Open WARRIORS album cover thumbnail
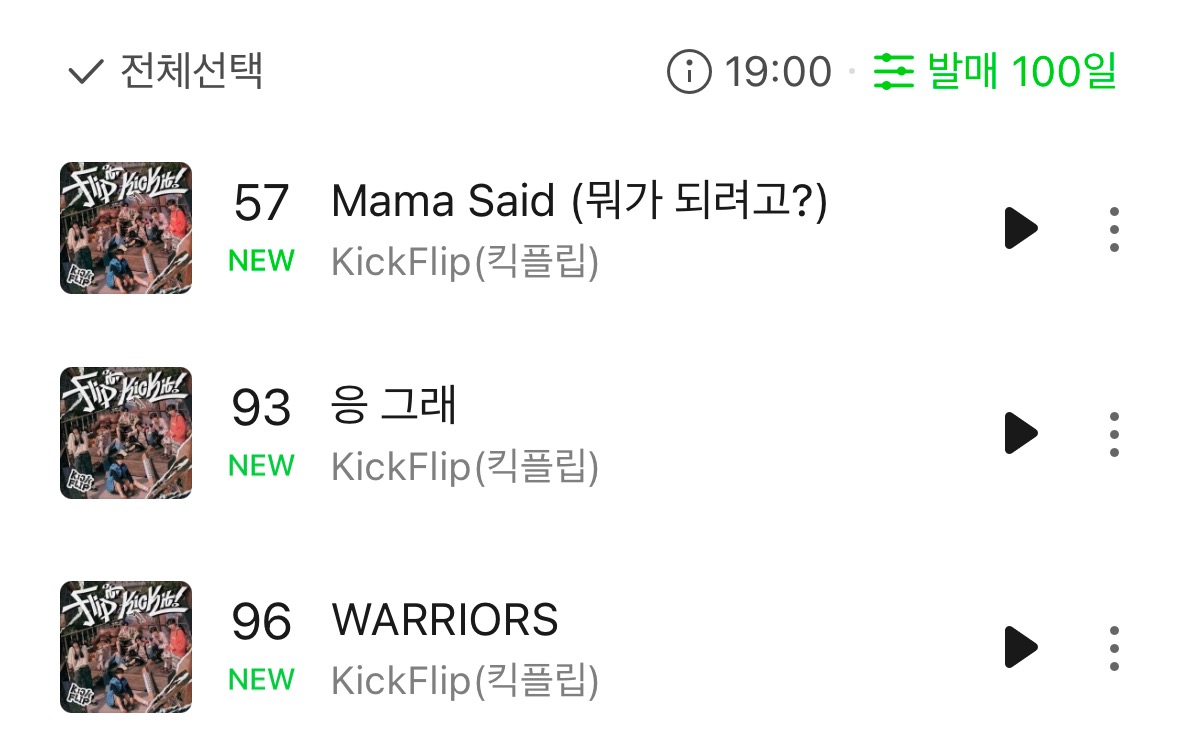Image resolution: width=1179 pixels, height=752 pixels. point(126,647)
